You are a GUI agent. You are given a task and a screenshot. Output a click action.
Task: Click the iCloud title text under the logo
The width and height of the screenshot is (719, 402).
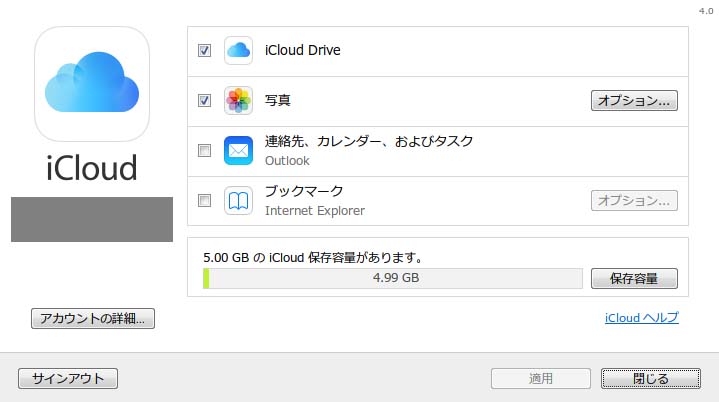[x=92, y=168]
